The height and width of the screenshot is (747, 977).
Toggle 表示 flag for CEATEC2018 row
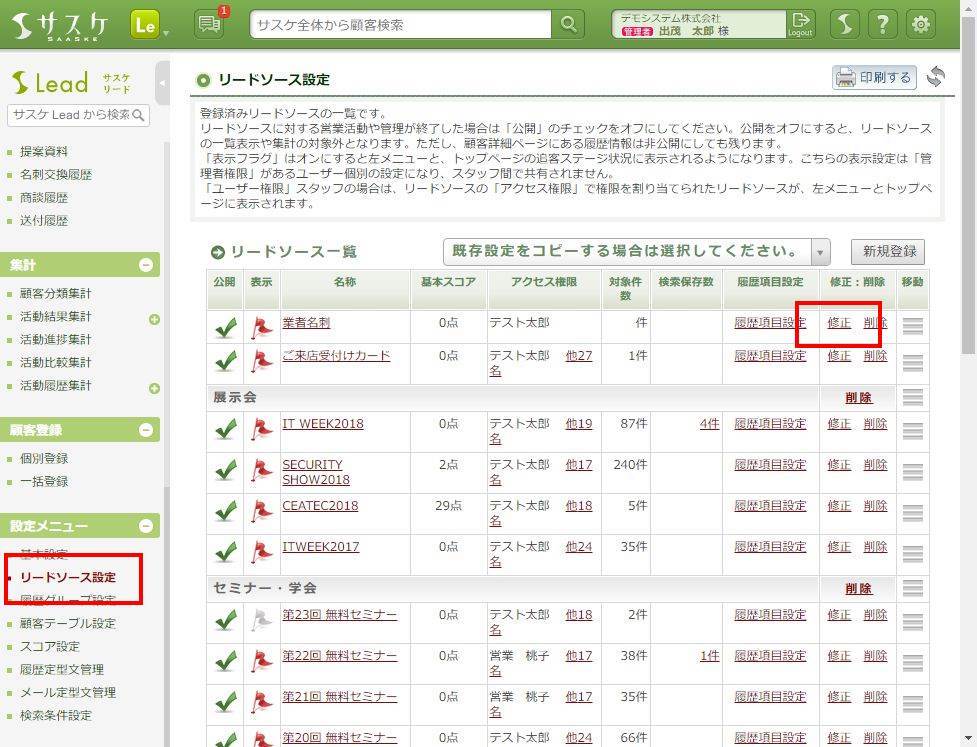(x=261, y=512)
